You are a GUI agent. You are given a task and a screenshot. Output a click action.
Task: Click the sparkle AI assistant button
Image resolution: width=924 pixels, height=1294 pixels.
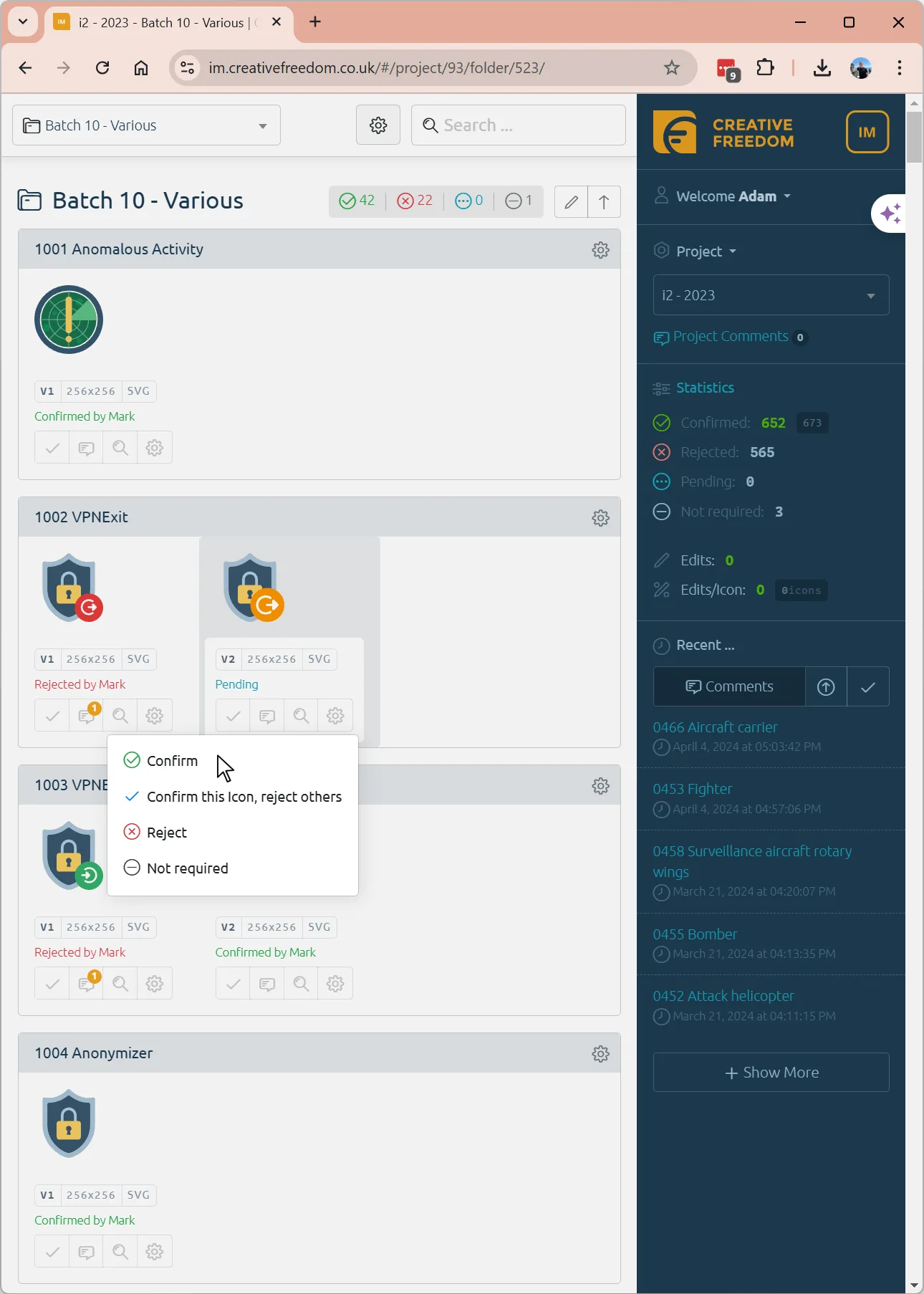tap(890, 214)
